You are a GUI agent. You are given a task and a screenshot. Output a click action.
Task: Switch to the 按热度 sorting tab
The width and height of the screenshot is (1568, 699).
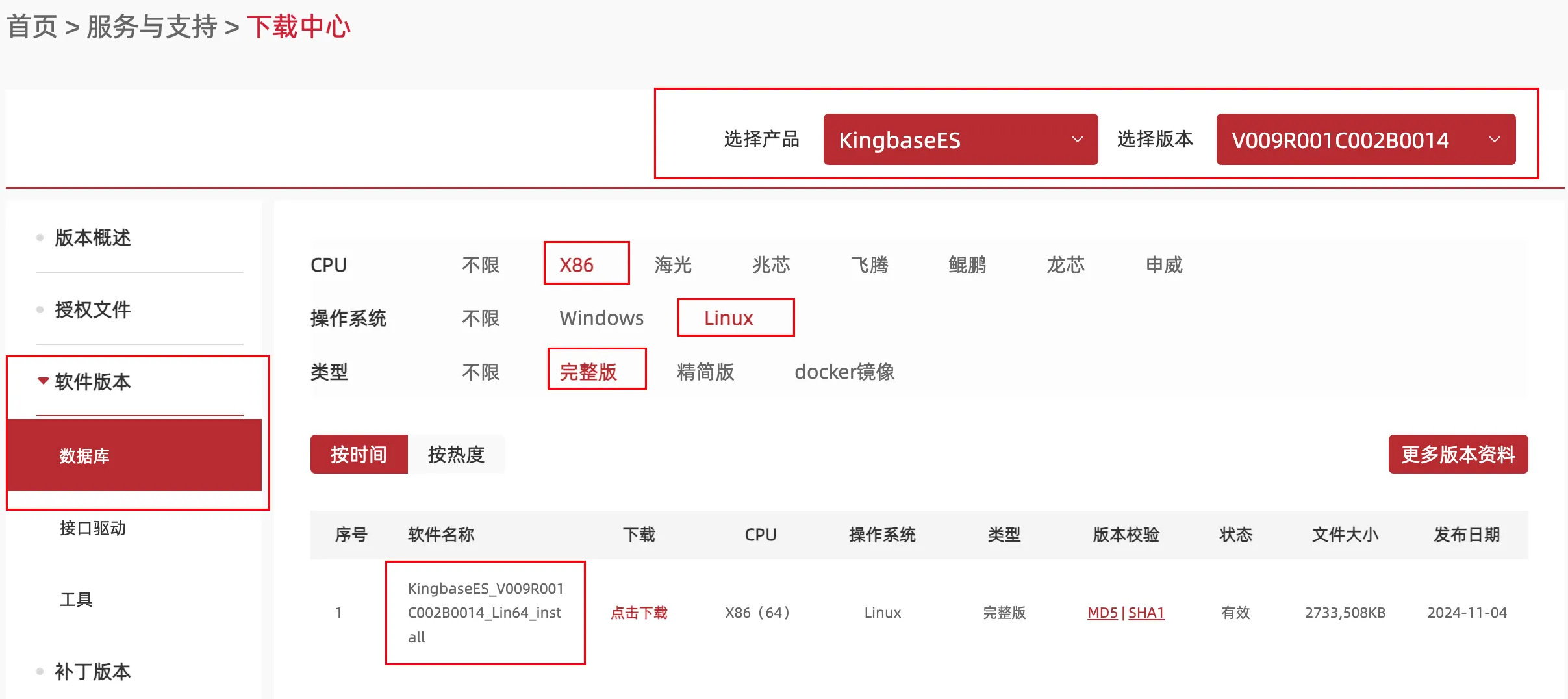pyautogui.click(x=457, y=454)
